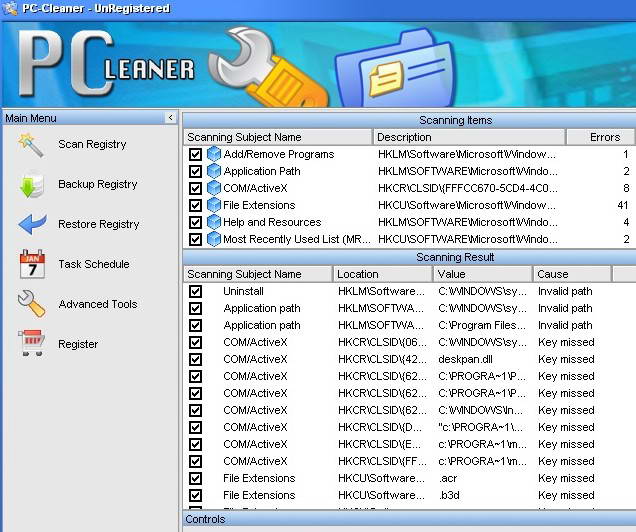The width and height of the screenshot is (636, 532).
Task: Click the Task Schedule calendar icon
Action: click(x=32, y=264)
